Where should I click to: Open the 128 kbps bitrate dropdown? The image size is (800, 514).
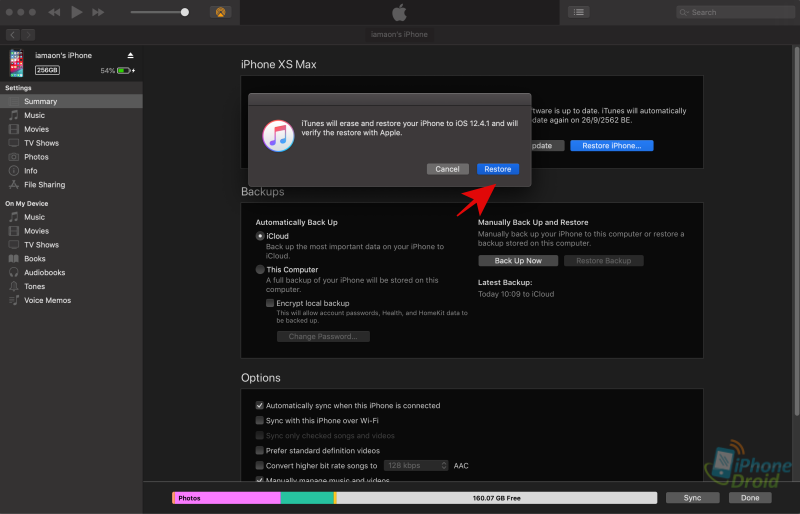point(415,466)
